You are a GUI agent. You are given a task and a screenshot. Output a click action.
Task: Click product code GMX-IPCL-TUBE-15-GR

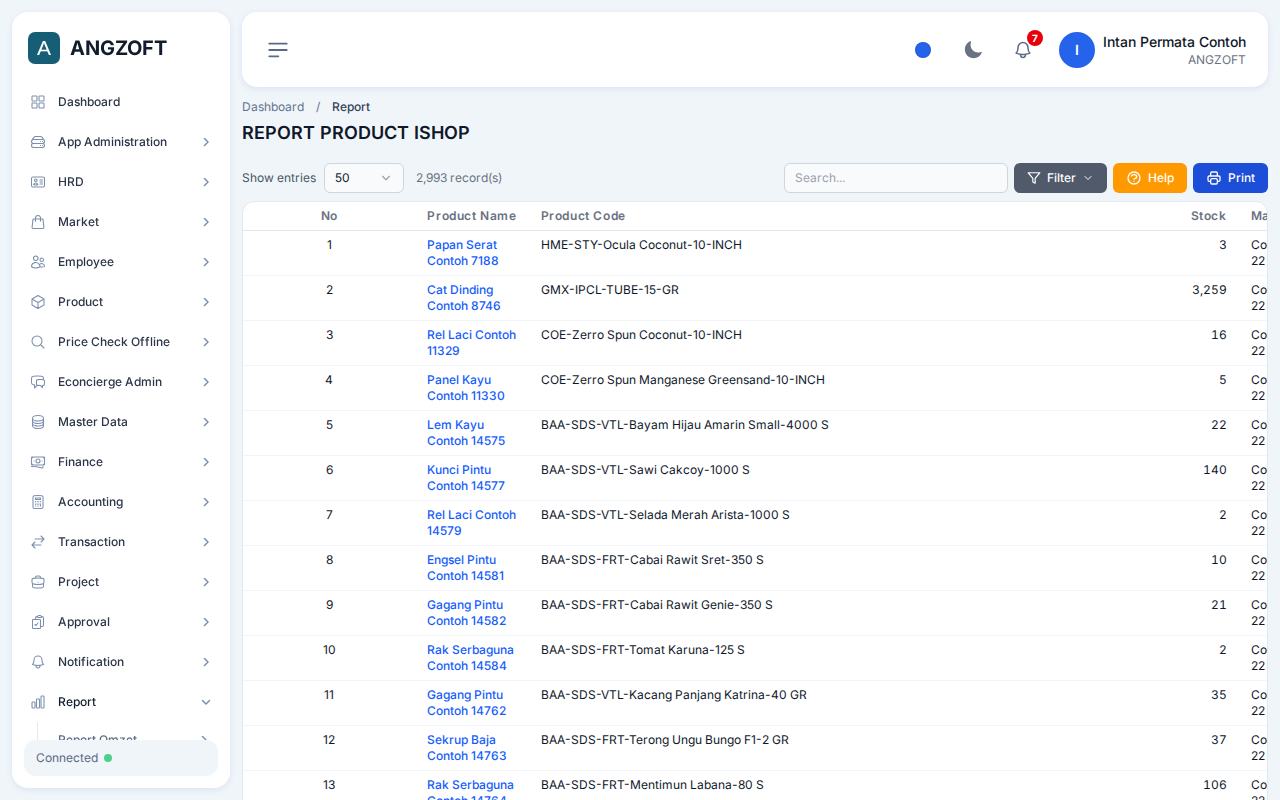pos(610,290)
